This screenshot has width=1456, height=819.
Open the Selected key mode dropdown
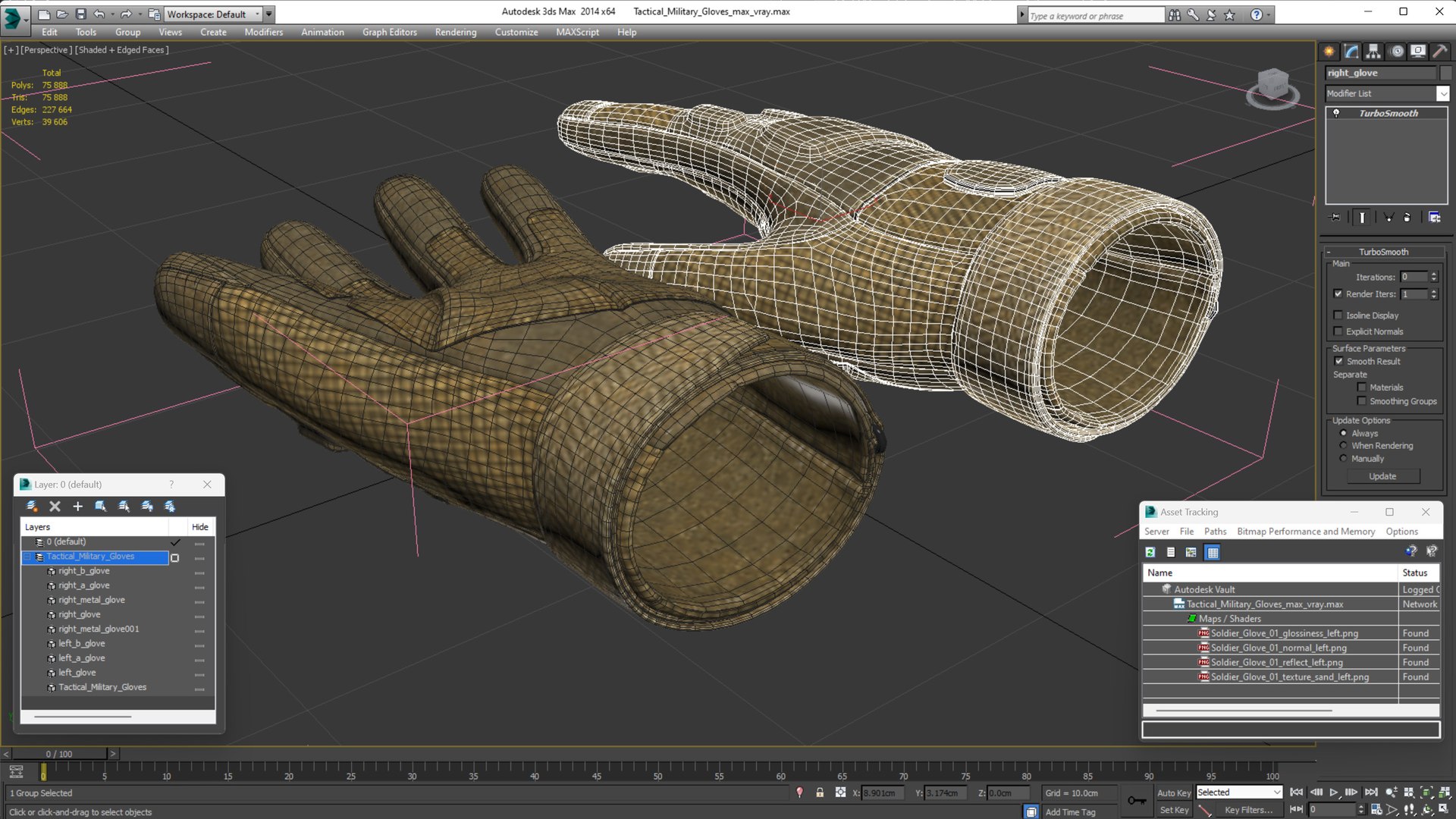click(x=1239, y=792)
